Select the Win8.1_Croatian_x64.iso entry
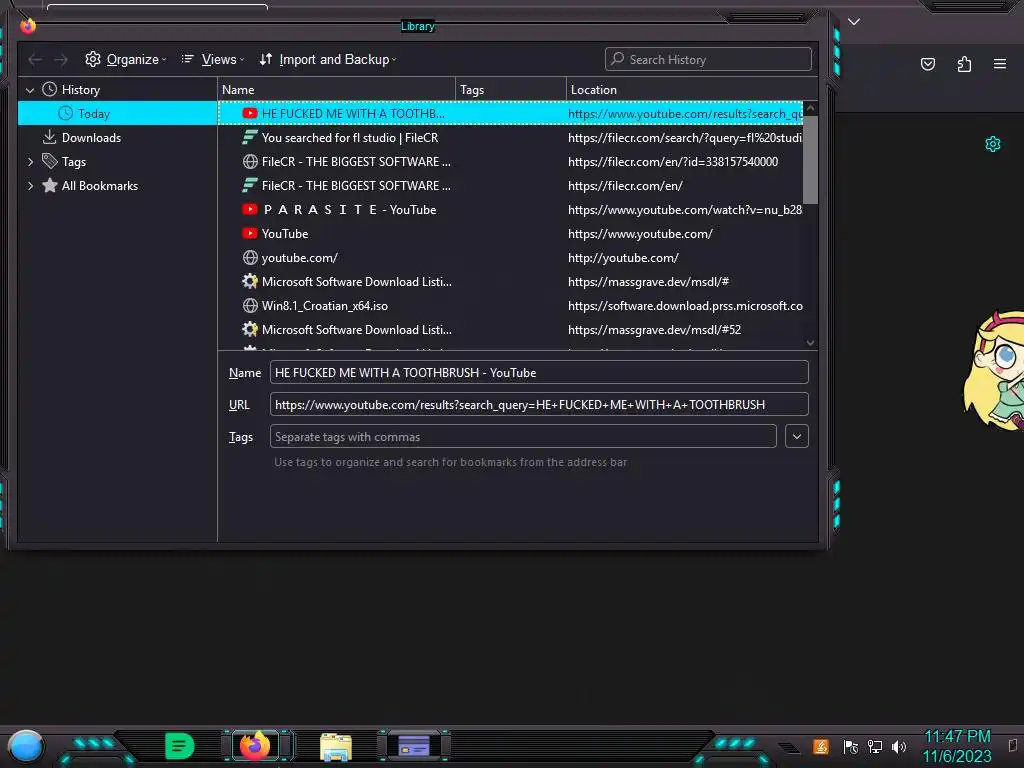 click(x=511, y=306)
